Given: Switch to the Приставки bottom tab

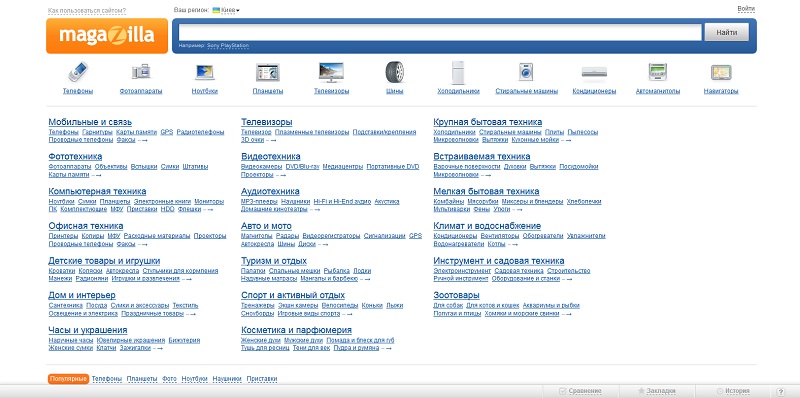Looking at the screenshot, I should tap(262, 379).
